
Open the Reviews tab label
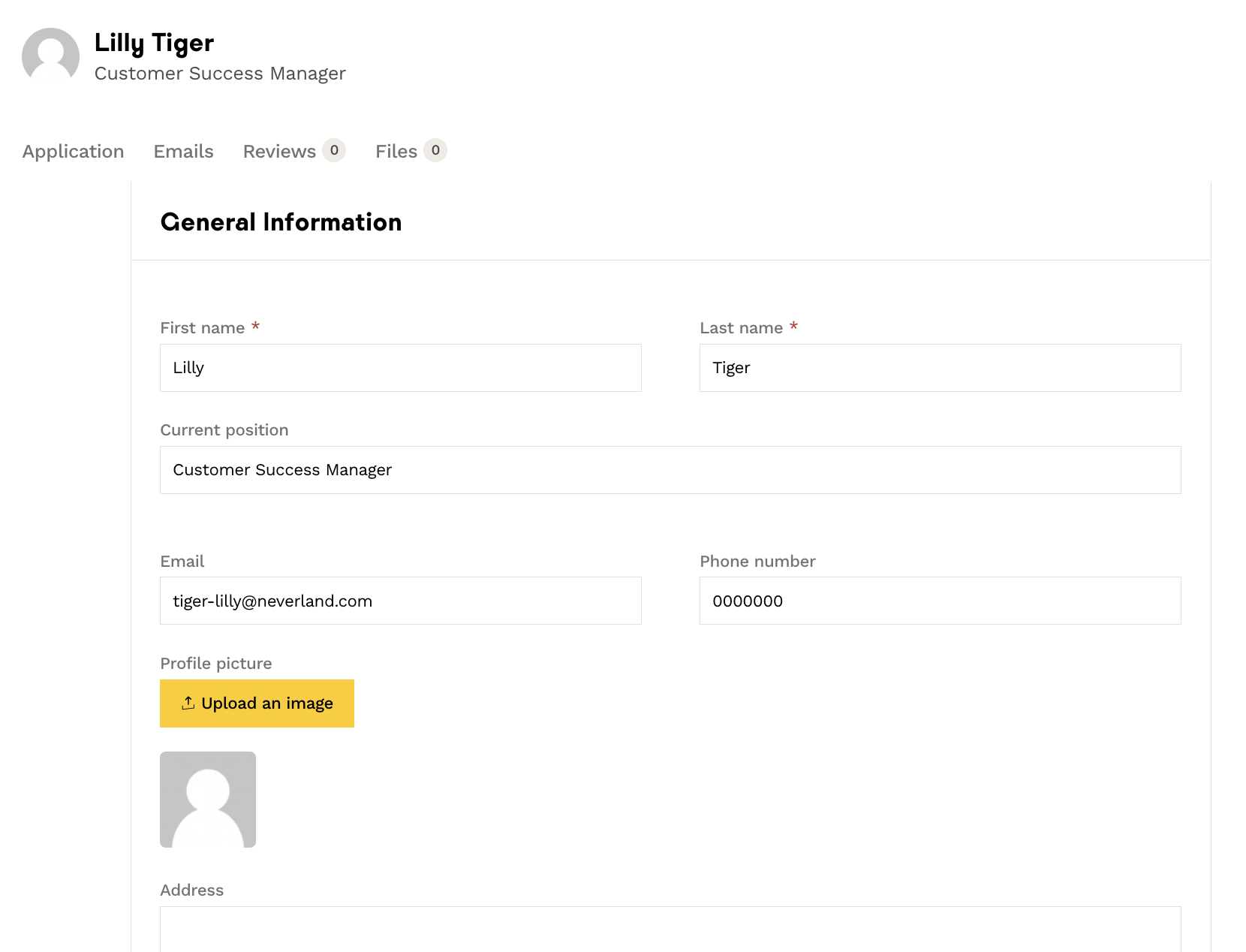coord(279,152)
